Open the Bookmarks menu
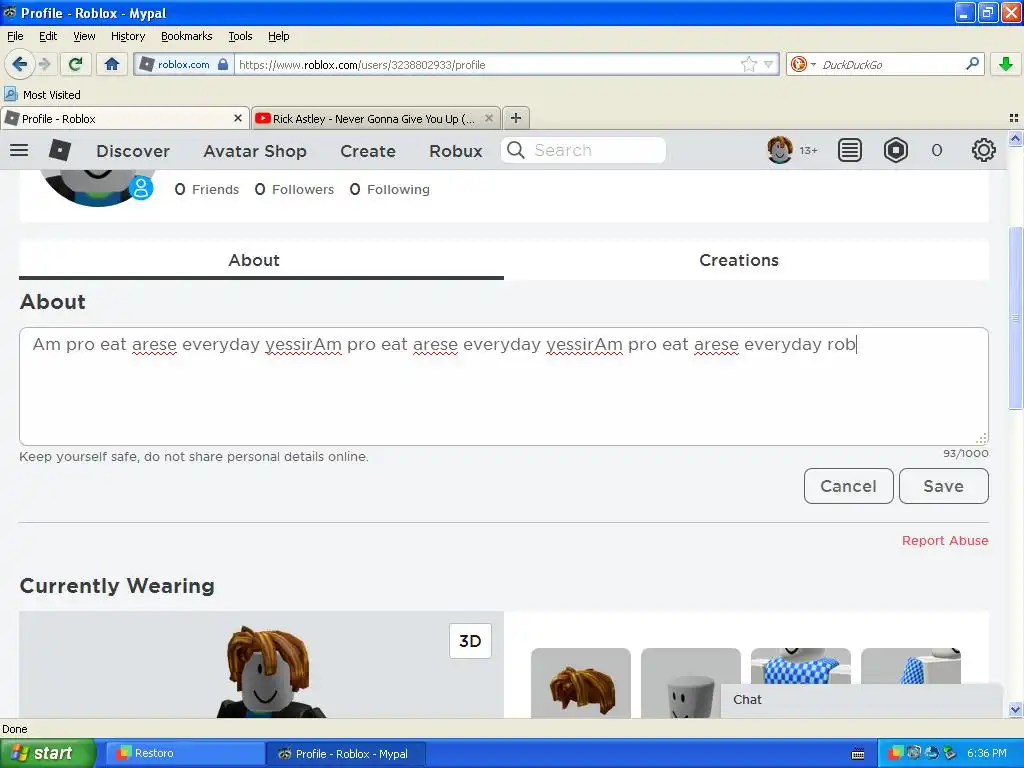This screenshot has width=1024, height=768. coord(187,36)
